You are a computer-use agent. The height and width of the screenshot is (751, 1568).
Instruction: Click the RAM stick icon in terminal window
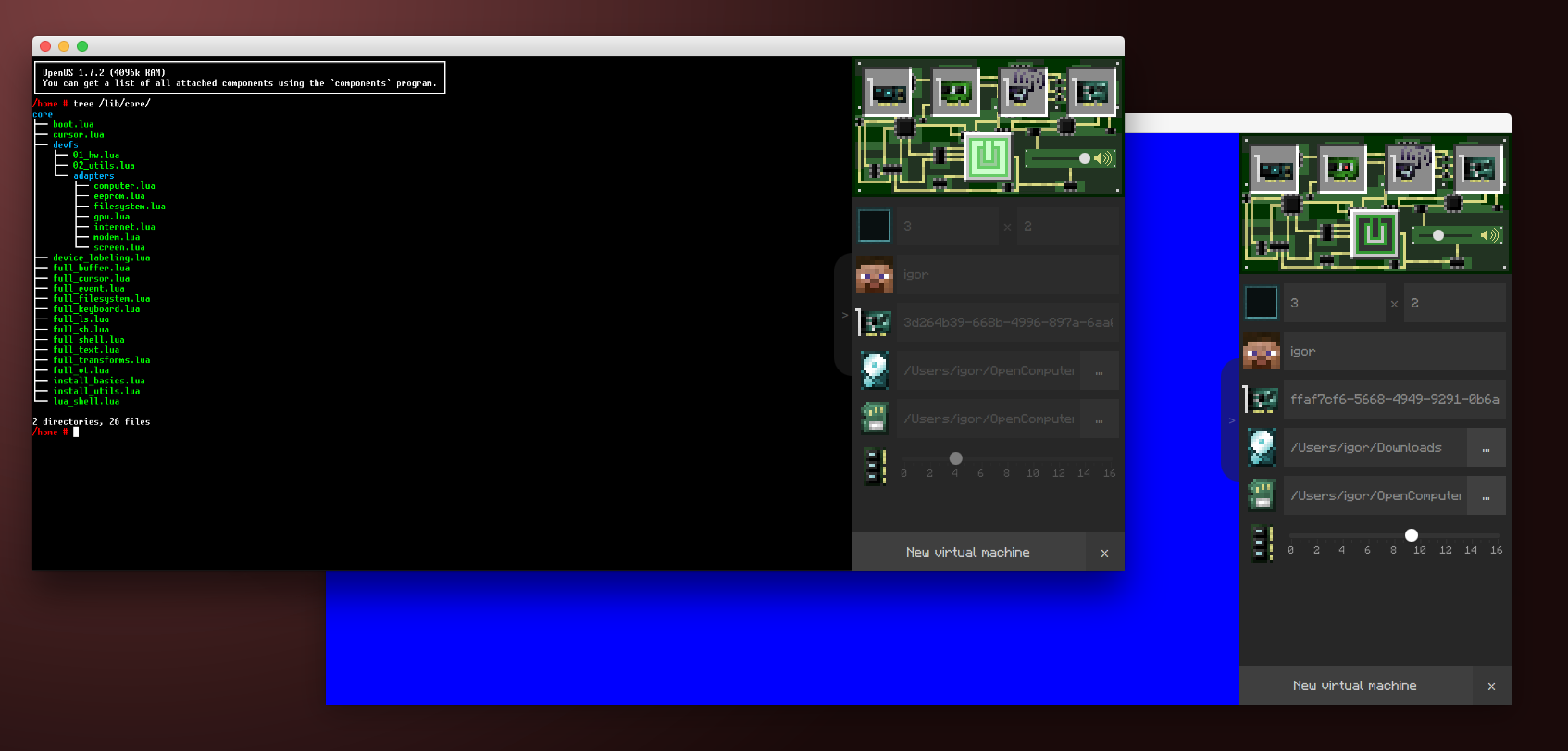(x=875, y=467)
